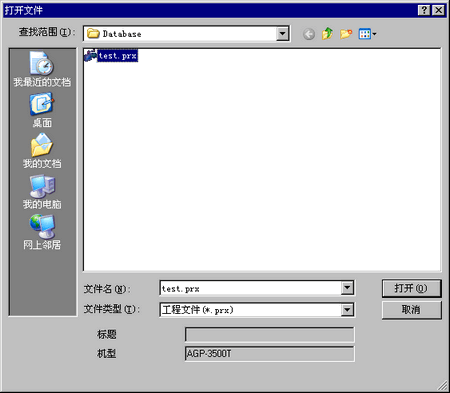Go back using the back arrow icon

click(309, 34)
